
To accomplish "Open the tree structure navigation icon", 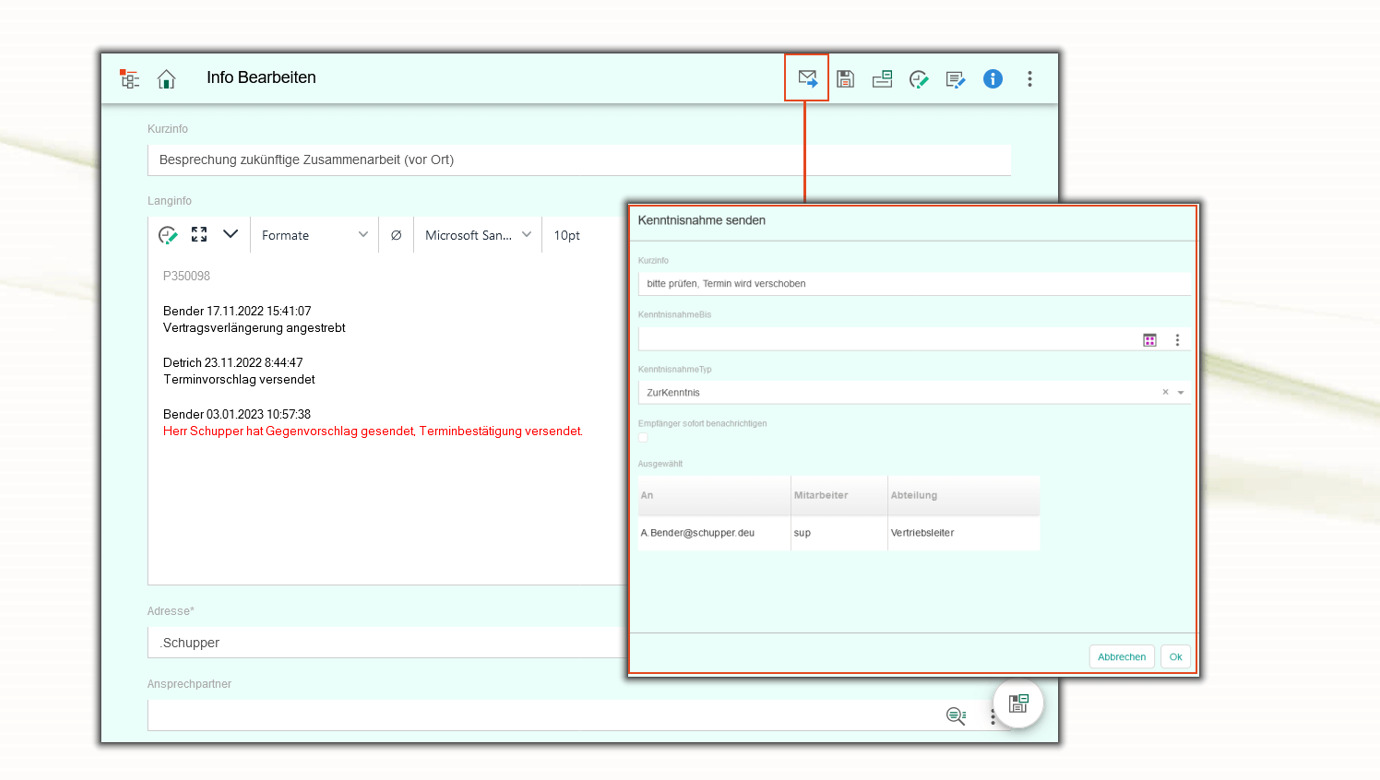I will coord(129,79).
